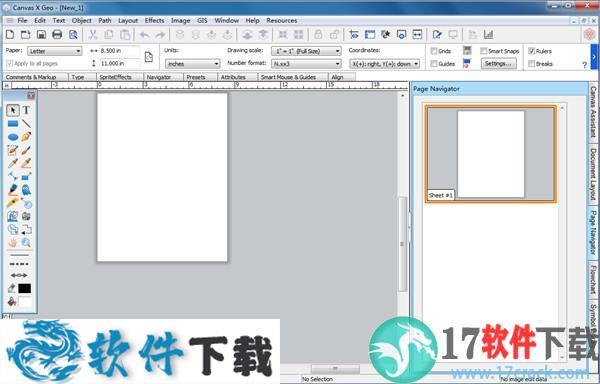Click the Lock object padlock icon
The height and width of the screenshot is (384, 600).
tap(318, 35)
